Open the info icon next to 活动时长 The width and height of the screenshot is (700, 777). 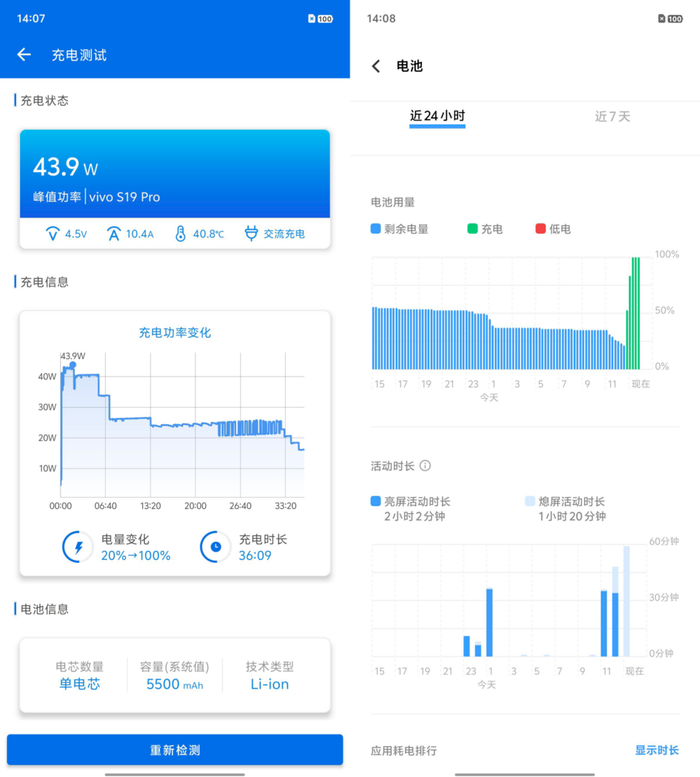(425, 466)
